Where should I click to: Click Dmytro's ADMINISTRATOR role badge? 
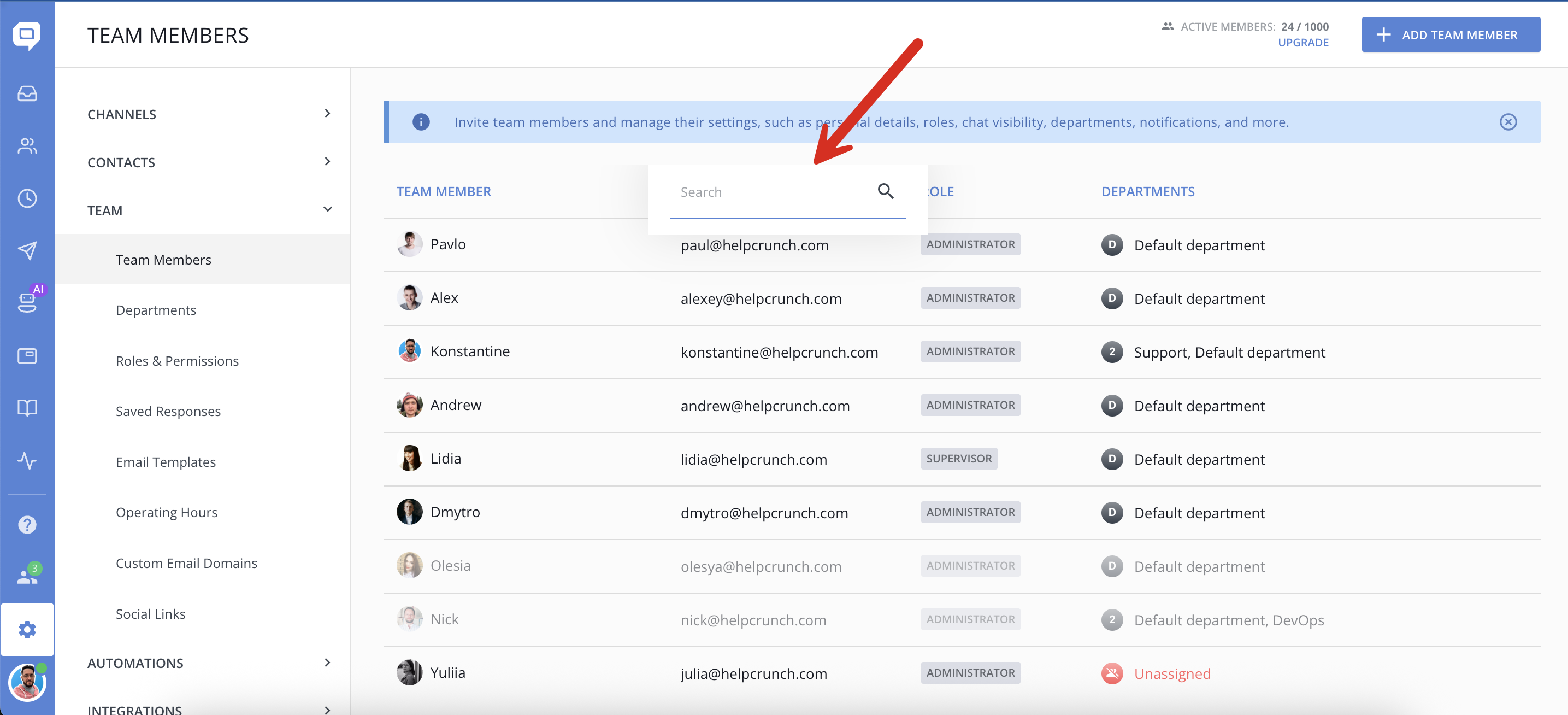970,512
